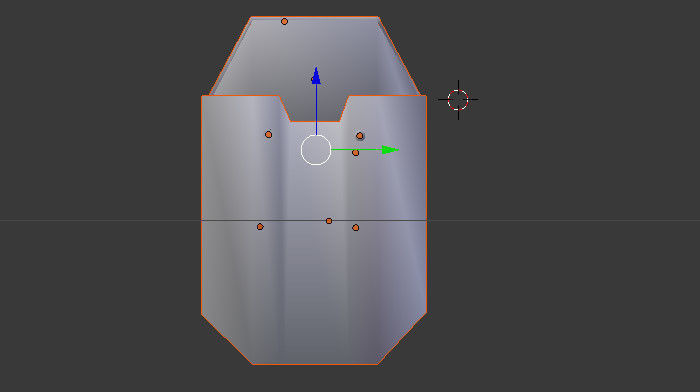Click the 3D cursor crosshair
The width and height of the screenshot is (700, 392).
coord(458,100)
